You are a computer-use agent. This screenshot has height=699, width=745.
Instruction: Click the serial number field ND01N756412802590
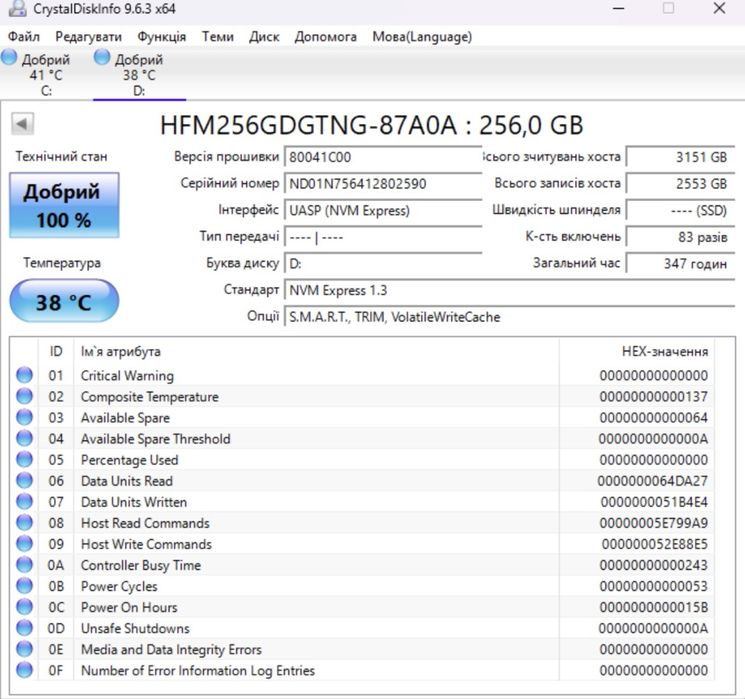coord(383,183)
